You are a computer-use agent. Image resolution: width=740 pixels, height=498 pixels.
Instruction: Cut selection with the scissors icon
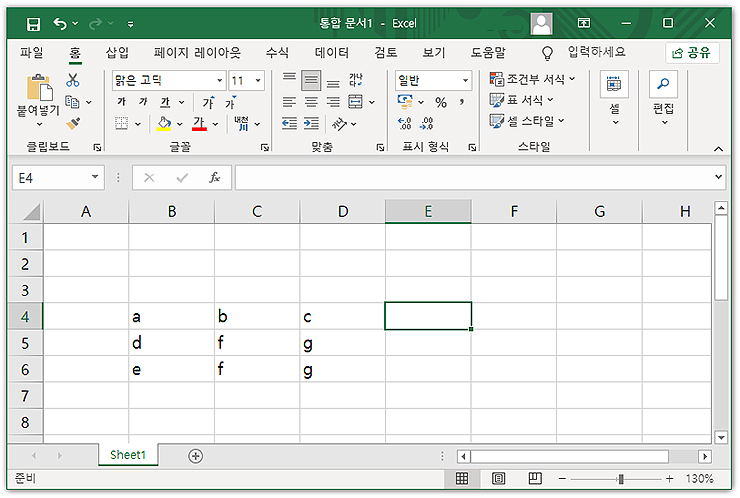[73, 80]
